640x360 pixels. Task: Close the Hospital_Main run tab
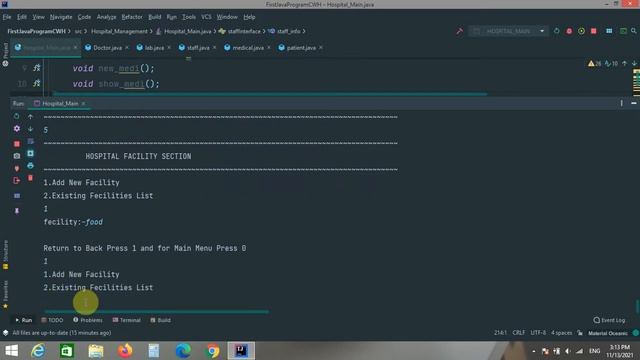click(x=84, y=104)
